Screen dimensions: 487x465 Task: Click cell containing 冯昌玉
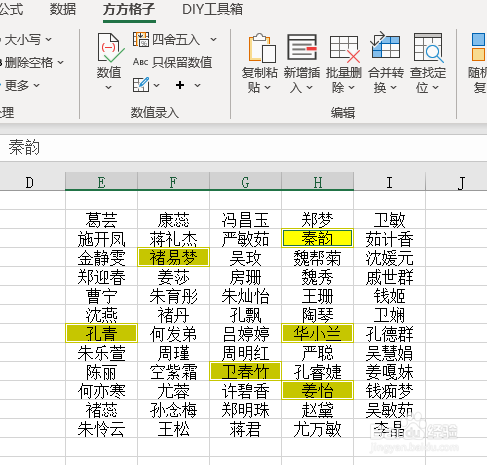[x=245, y=220]
